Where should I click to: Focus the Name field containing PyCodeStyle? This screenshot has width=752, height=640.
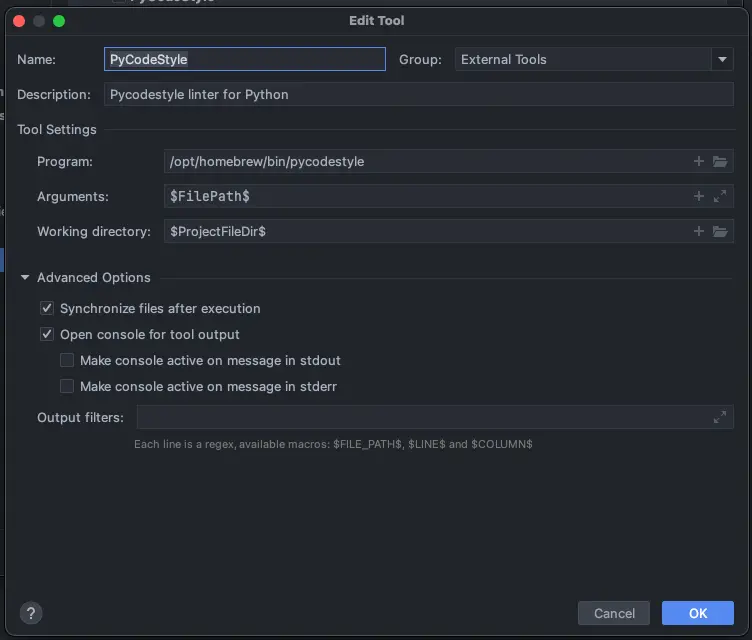245,59
